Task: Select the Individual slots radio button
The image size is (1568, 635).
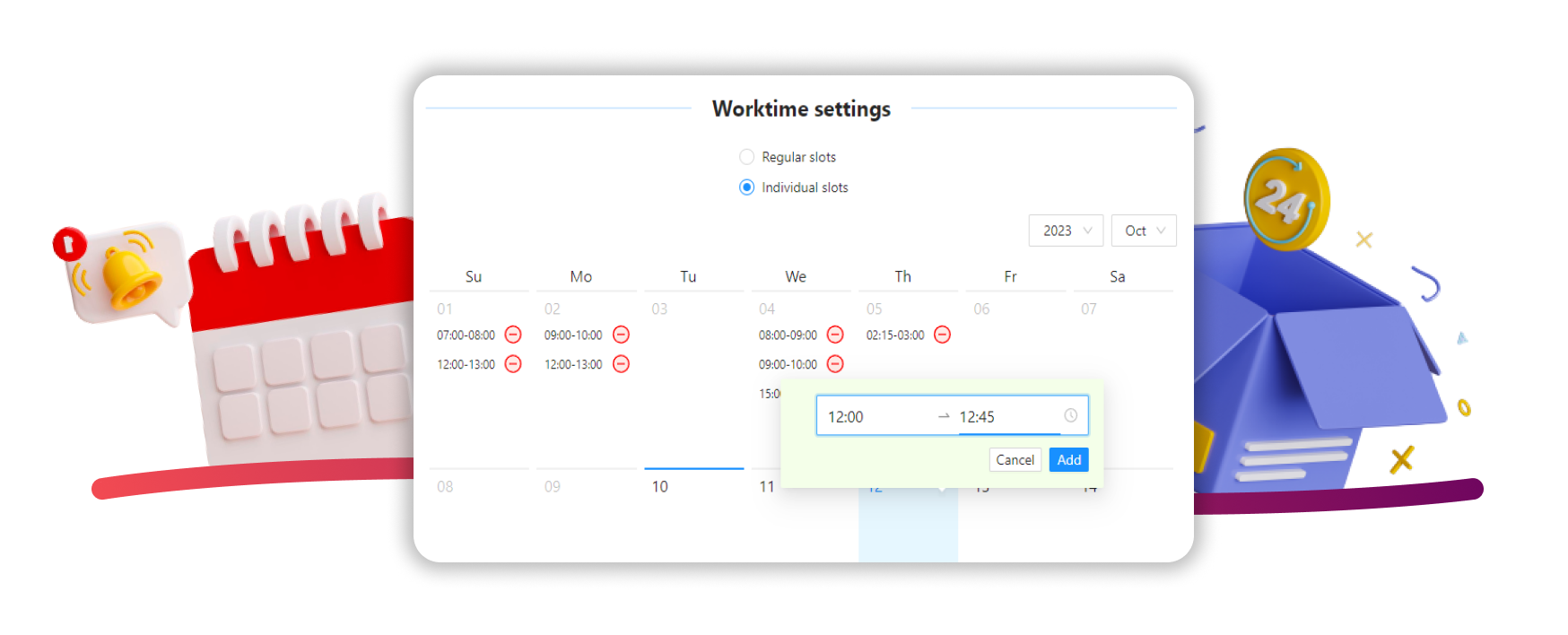Action: 746,187
